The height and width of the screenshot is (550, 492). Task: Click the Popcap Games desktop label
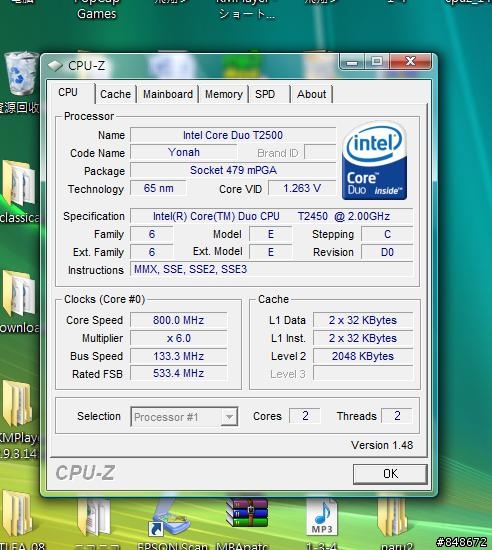(x=97, y=9)
